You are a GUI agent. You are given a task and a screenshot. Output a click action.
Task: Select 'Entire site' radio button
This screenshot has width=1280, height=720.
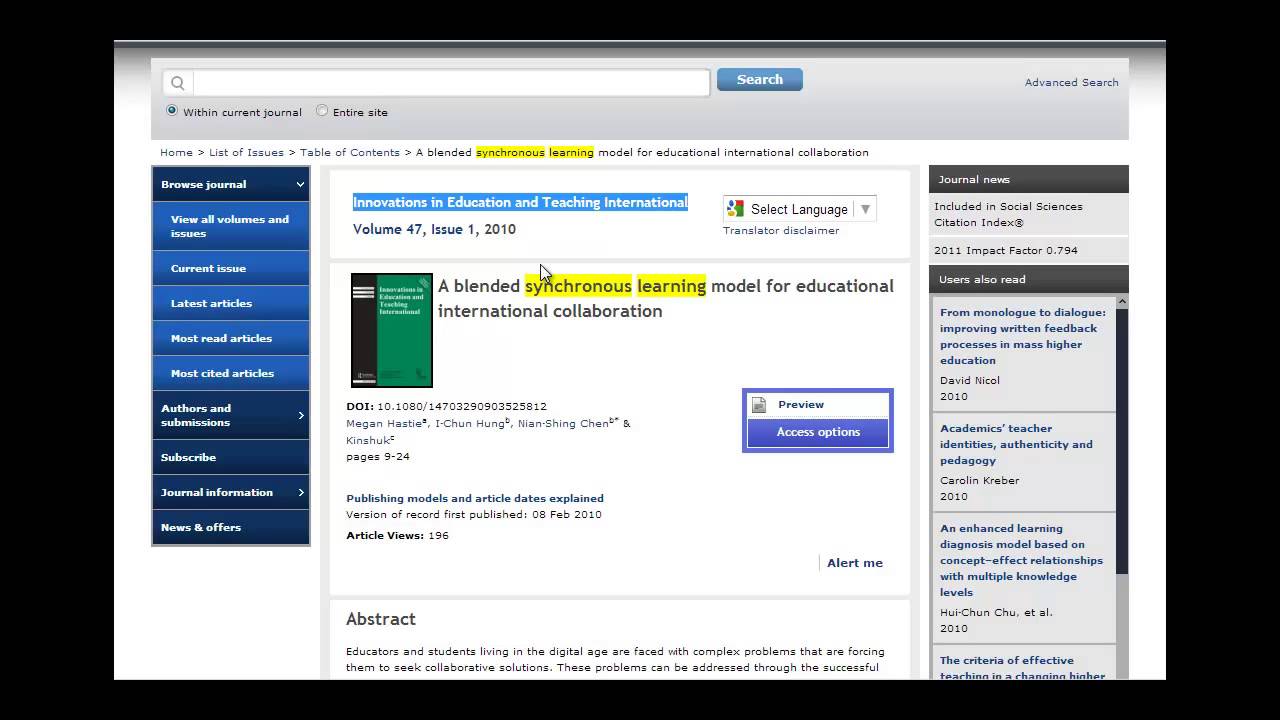pyautogui.click(x=322, y=111)
